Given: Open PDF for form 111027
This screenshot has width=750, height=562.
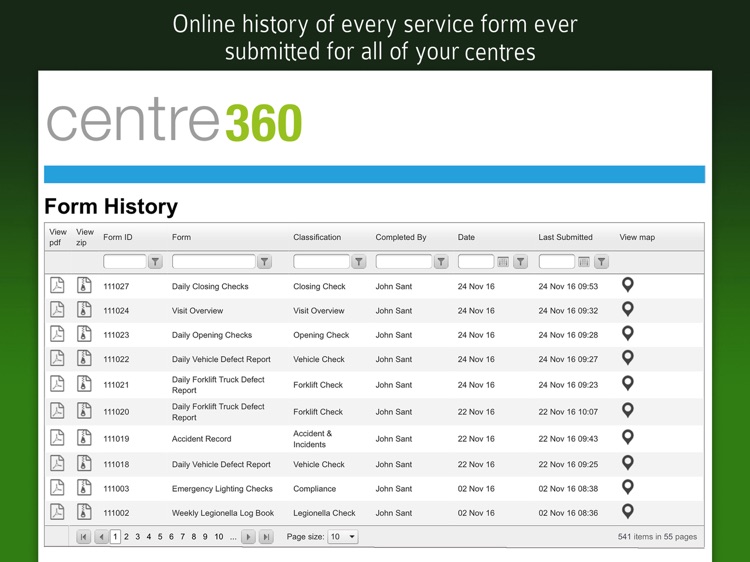Looking at the screenshot, I should coord(57,285).
